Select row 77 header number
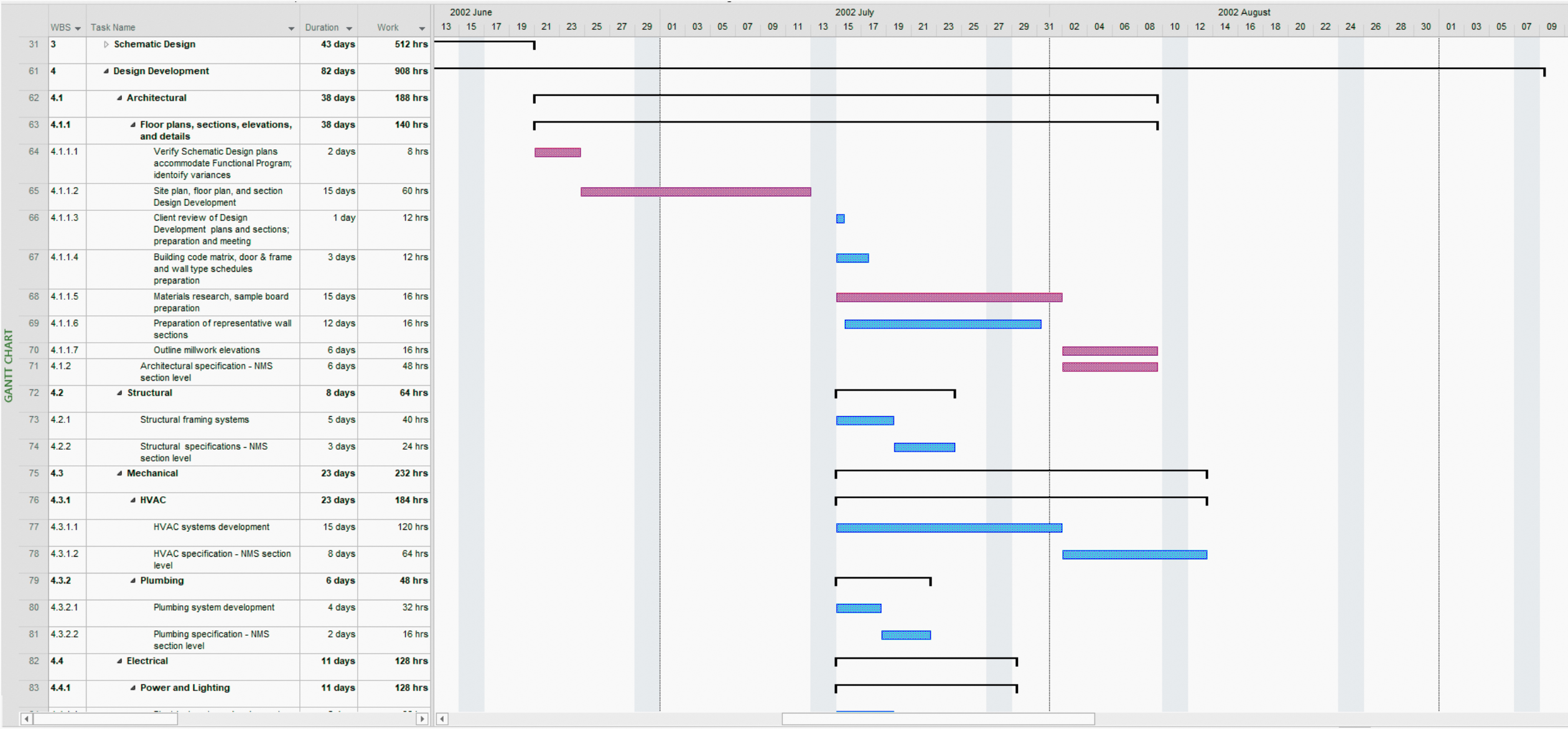 (x=34, y=527)
